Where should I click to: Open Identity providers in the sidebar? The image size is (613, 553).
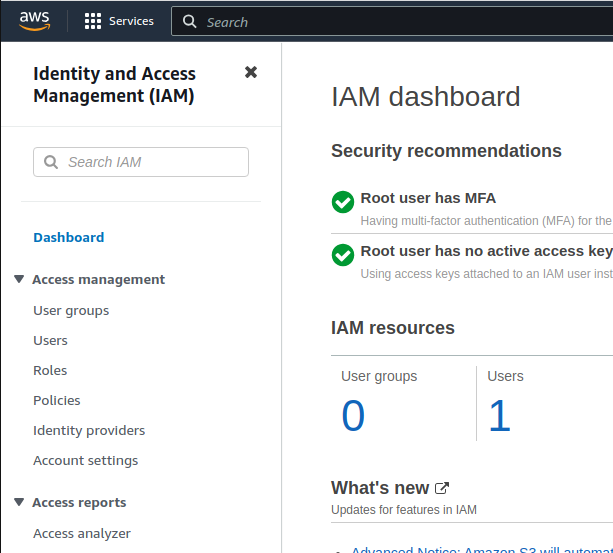tap(89, 430)
